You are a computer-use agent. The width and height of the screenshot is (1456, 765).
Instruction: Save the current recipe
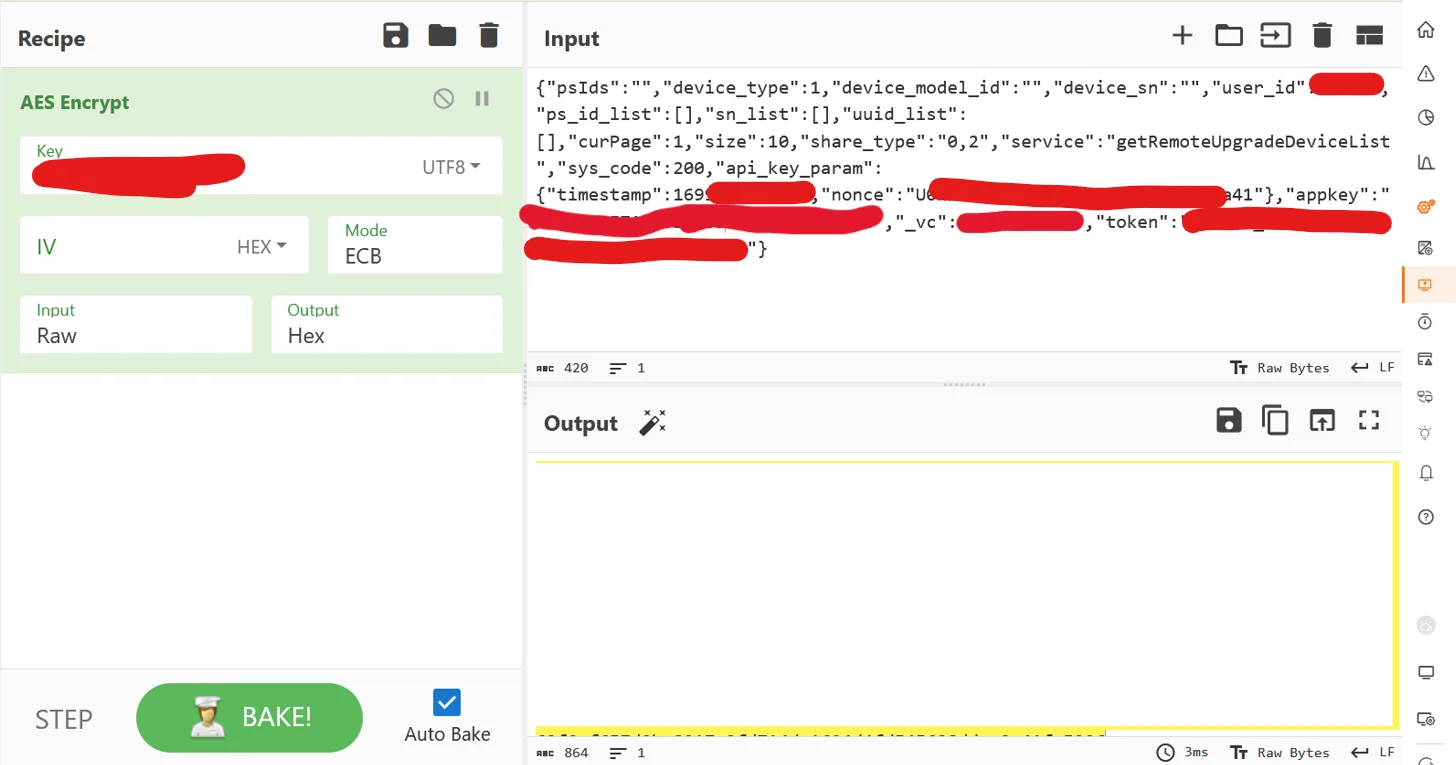pos(396,36)
